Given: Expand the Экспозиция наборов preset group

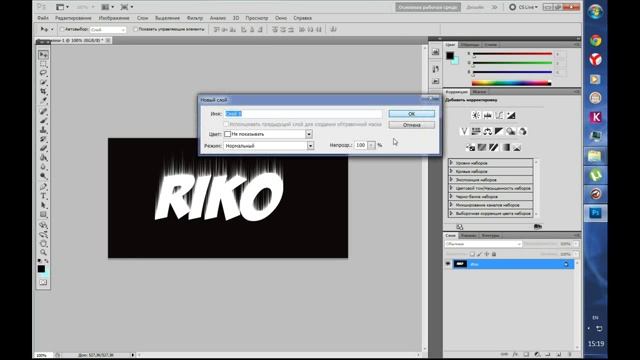Looking at the screenshot, I should pyautogui.click(x=451, y=180).
